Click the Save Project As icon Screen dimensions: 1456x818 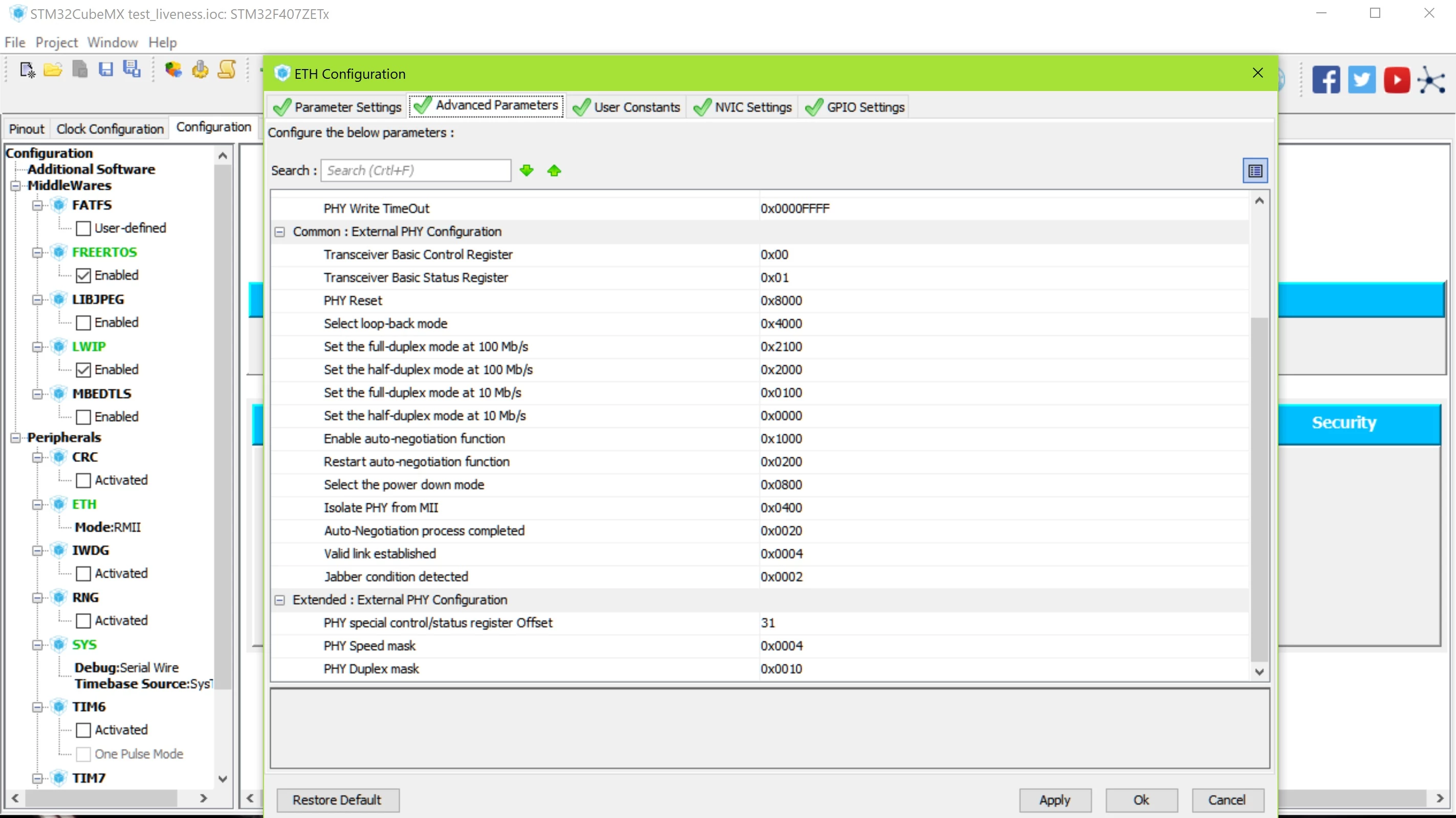point(132,70)
